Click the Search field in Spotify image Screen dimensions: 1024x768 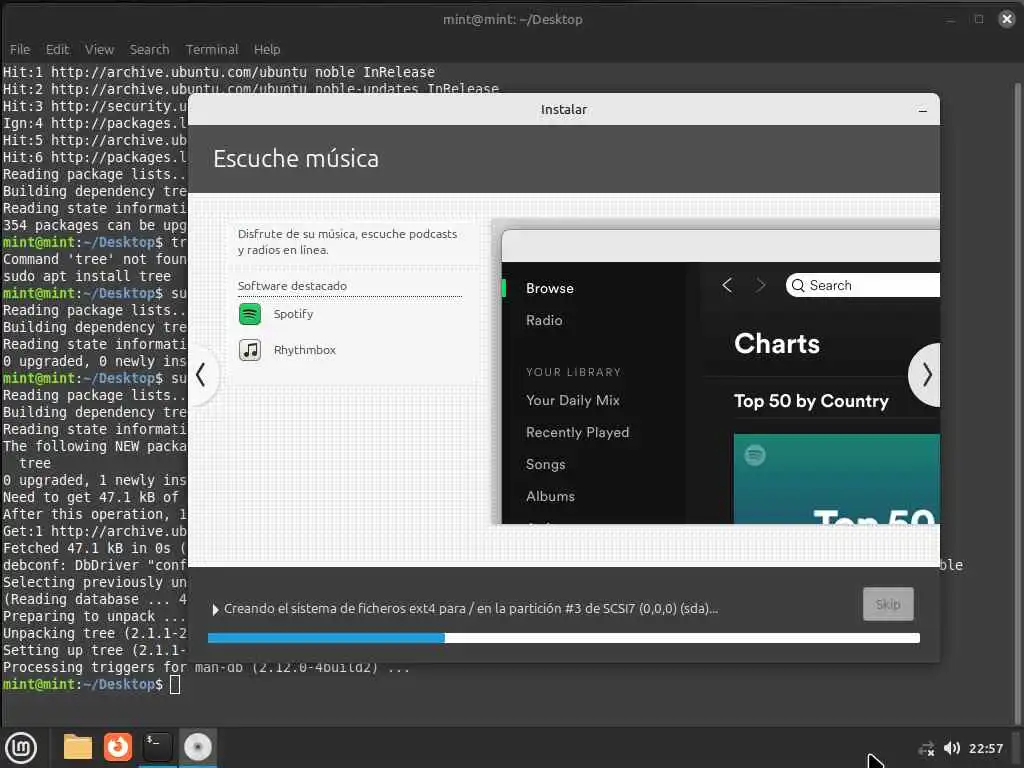pos(863,285)
